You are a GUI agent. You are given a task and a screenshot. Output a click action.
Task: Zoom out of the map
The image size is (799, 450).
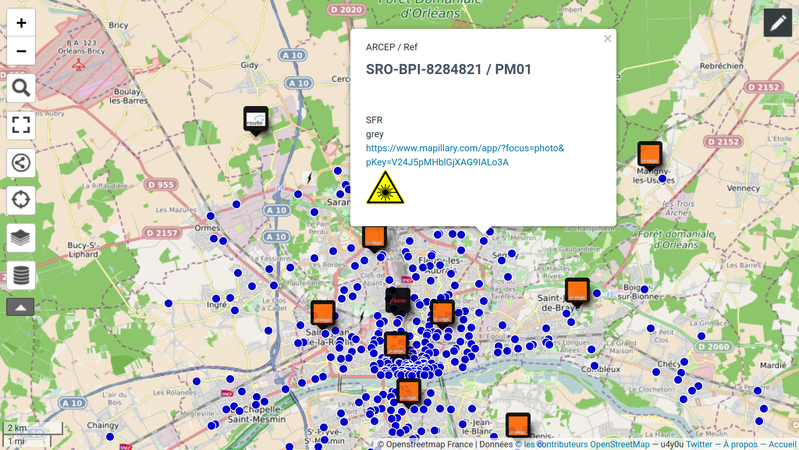point(21,52)
